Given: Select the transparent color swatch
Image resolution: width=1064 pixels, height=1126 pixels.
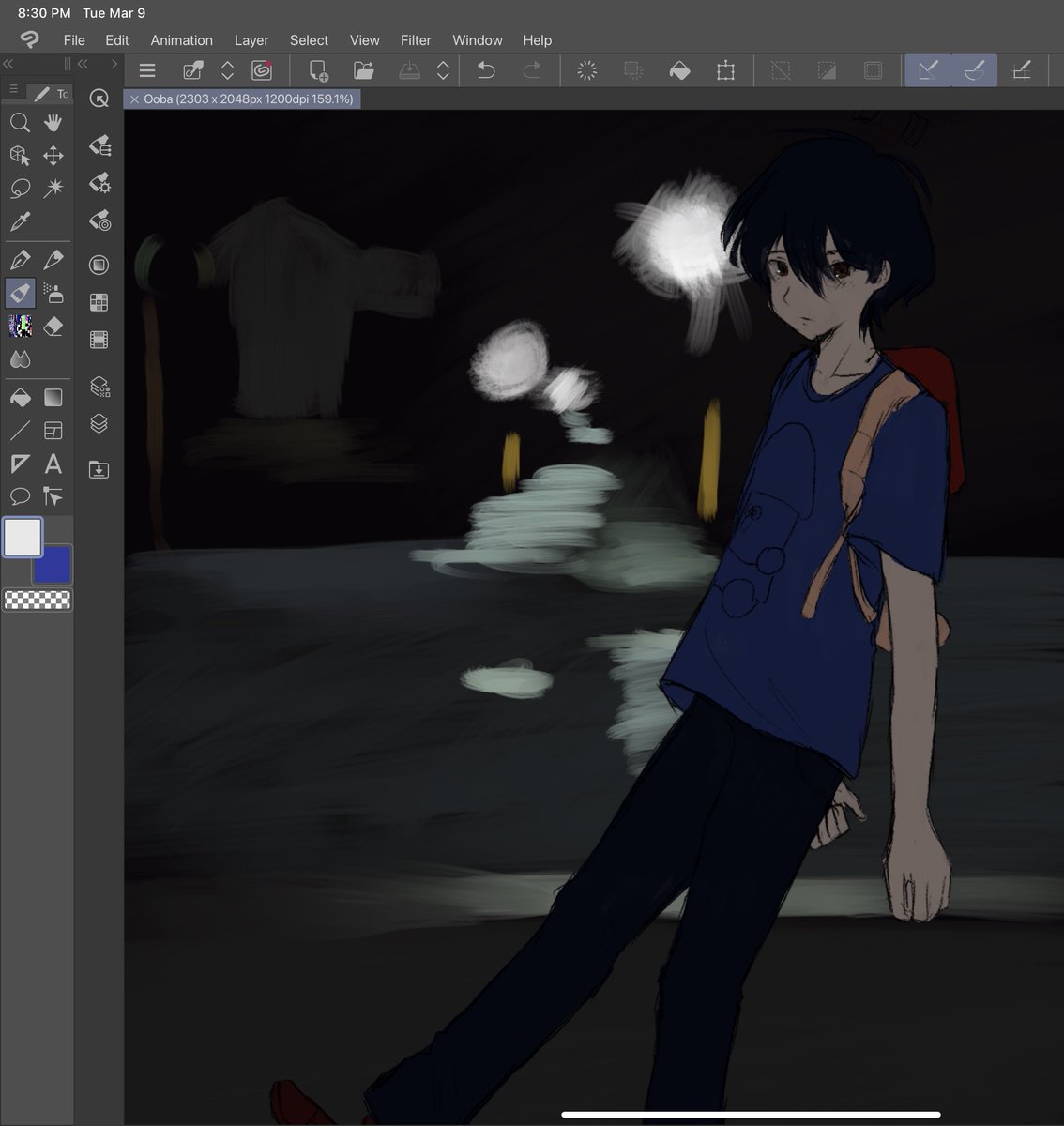Looking at the screenshot, I should click(38, 600).
